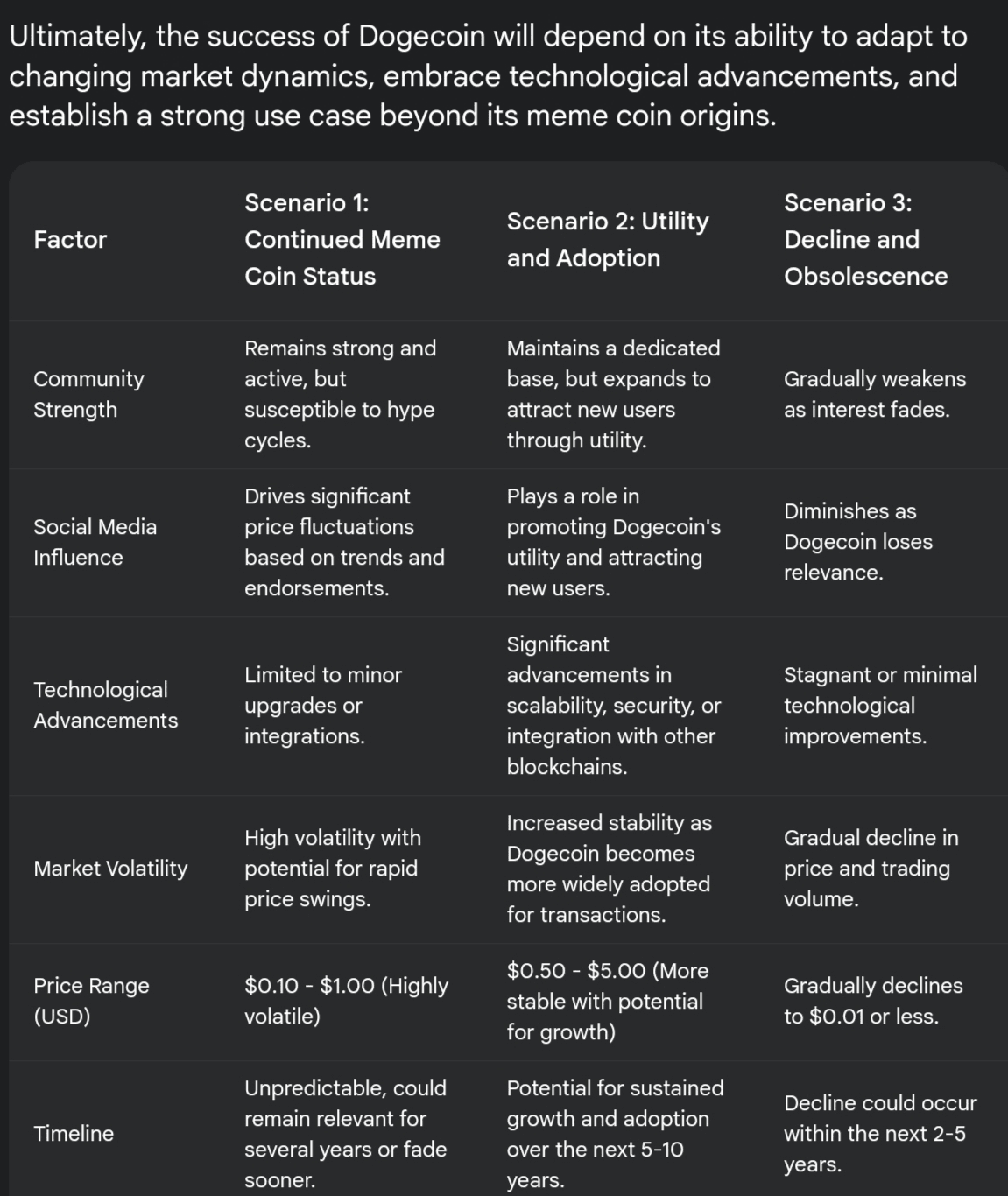Click the intro paragraph about Dogecoin's success
This screenshot has height=1196, width=1008.
[487, 75]
